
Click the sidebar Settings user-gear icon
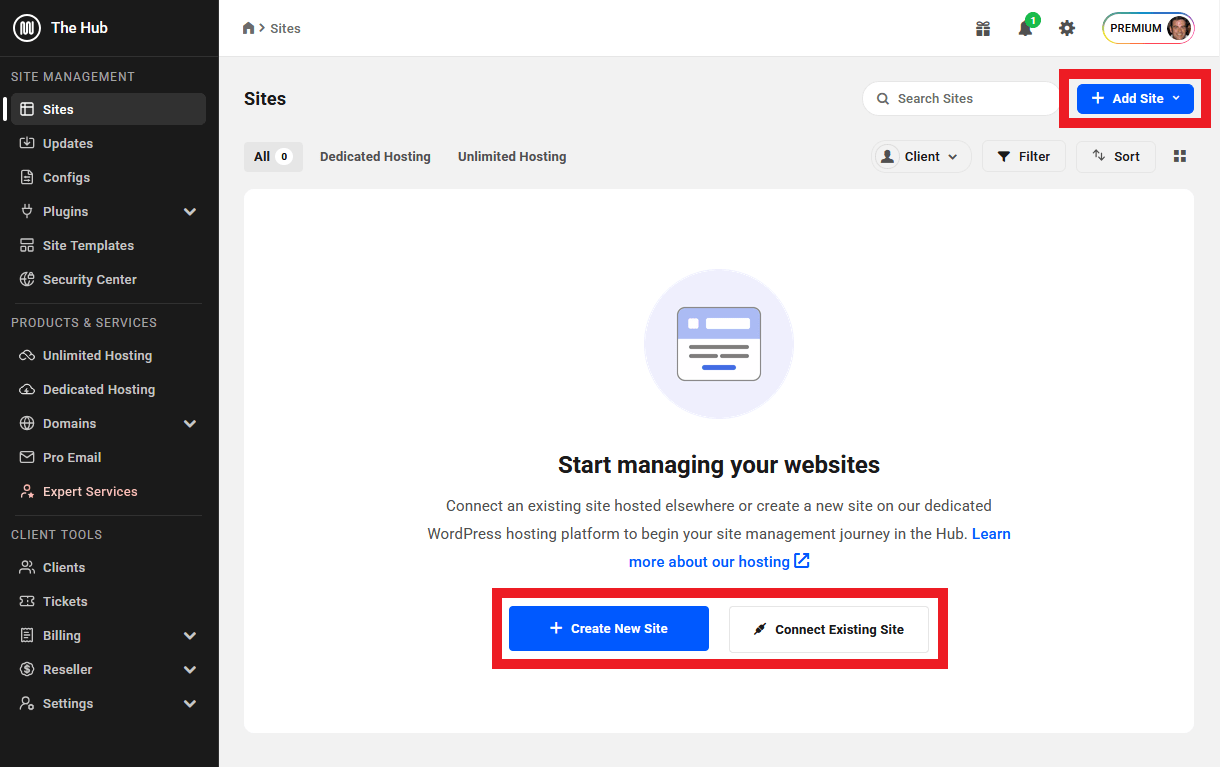click(x=27, y=703)
